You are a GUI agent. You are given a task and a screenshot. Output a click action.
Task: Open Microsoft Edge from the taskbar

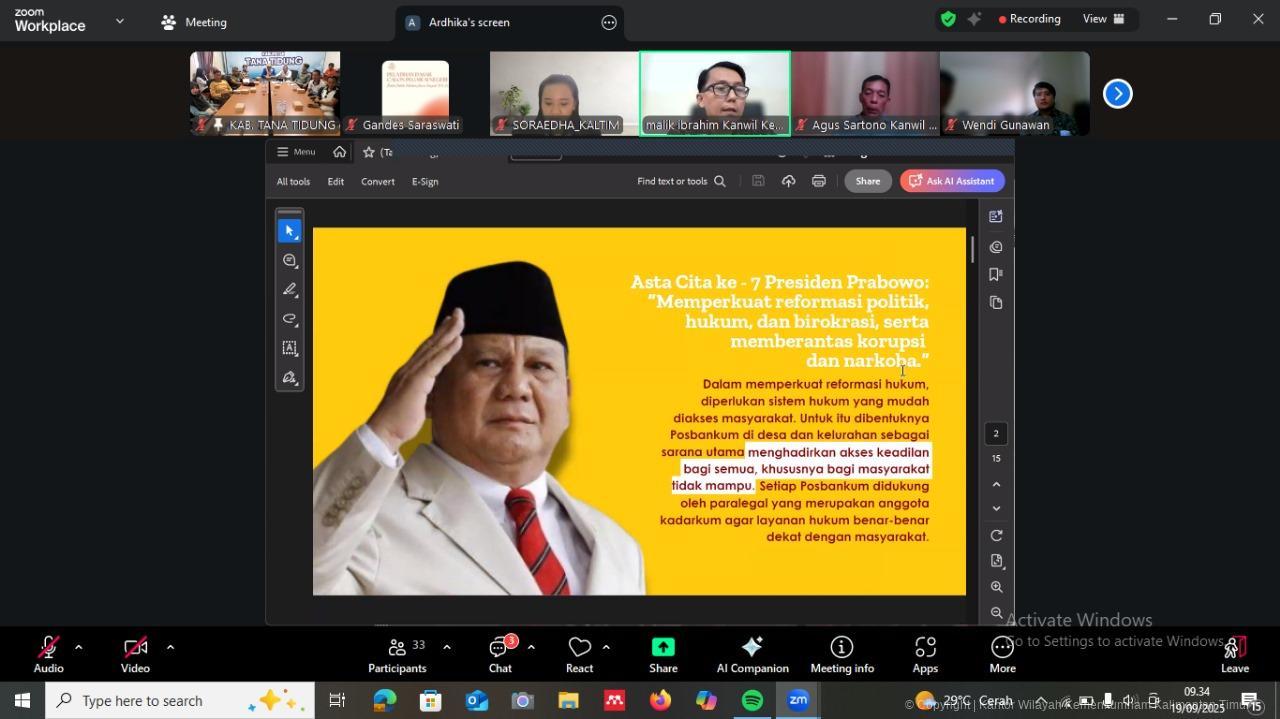click(384, 700)
